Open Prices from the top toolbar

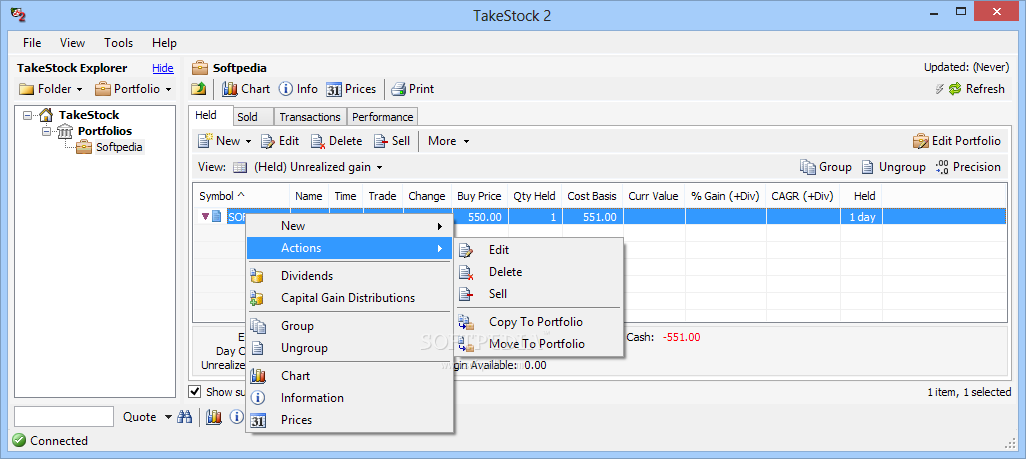[351, 89]
